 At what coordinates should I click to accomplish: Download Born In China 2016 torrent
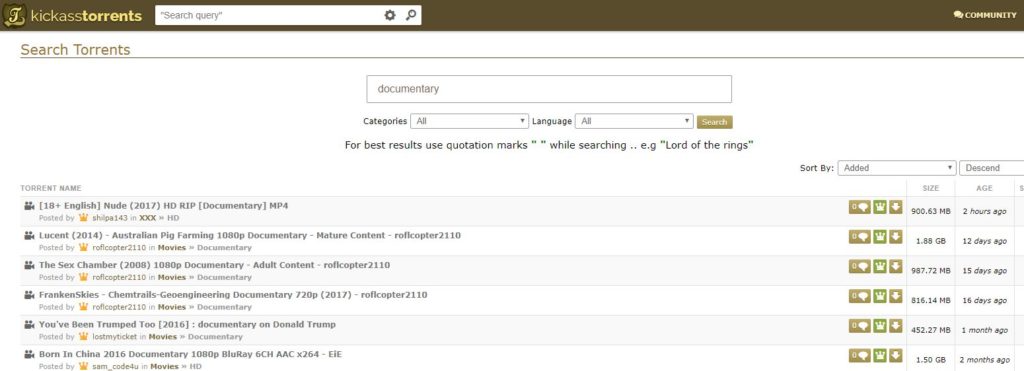point(895,355)
